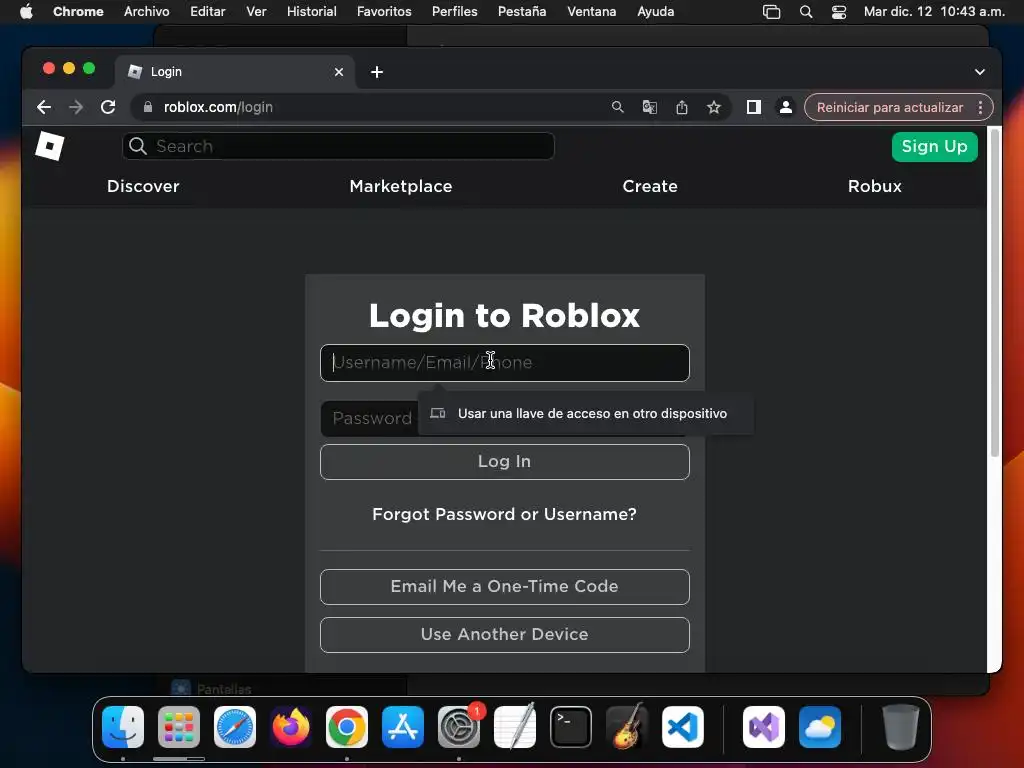The image size is (1024, 768).
Task: Click the search magnifier in Roblox search bar
Action: coord(138,146)
